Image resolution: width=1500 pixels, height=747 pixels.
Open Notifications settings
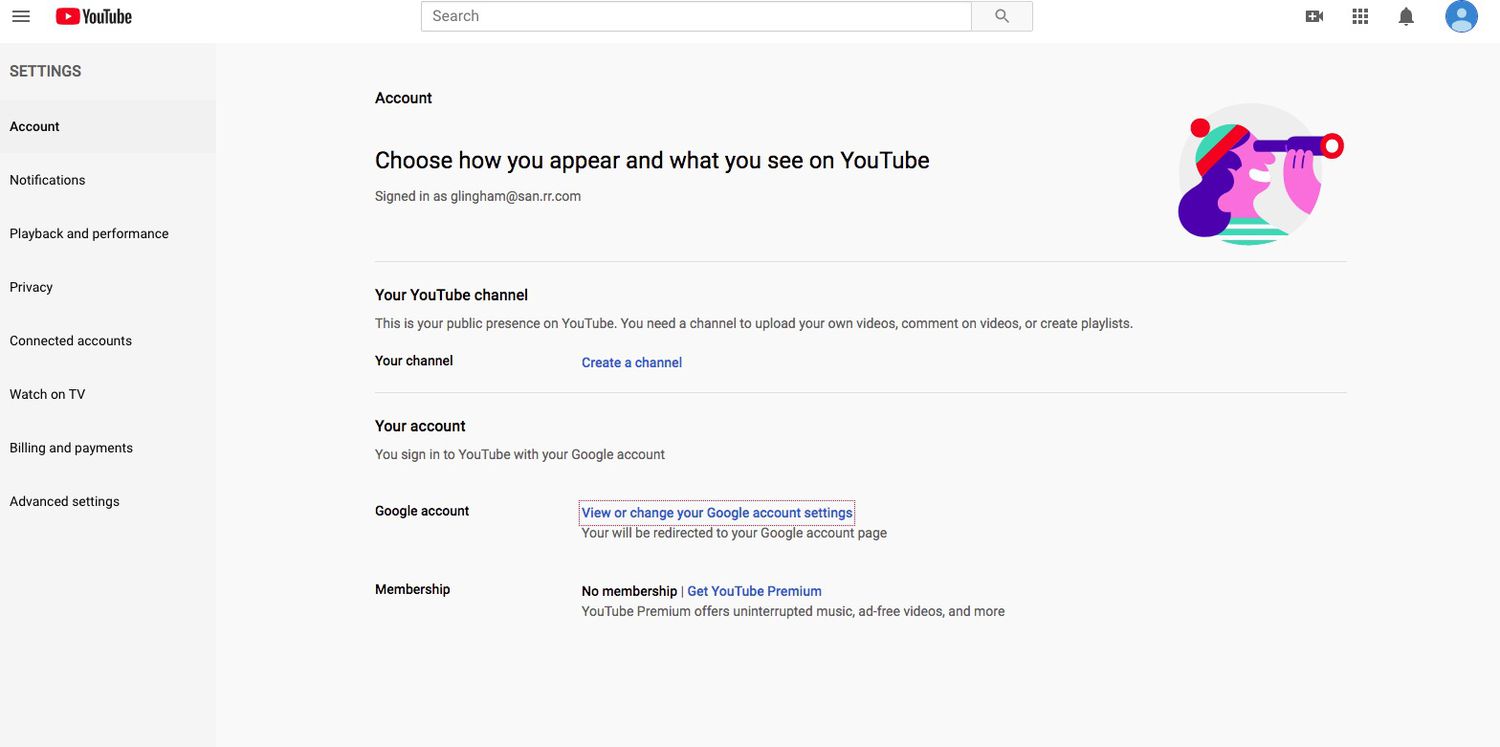tap(48, 180)
